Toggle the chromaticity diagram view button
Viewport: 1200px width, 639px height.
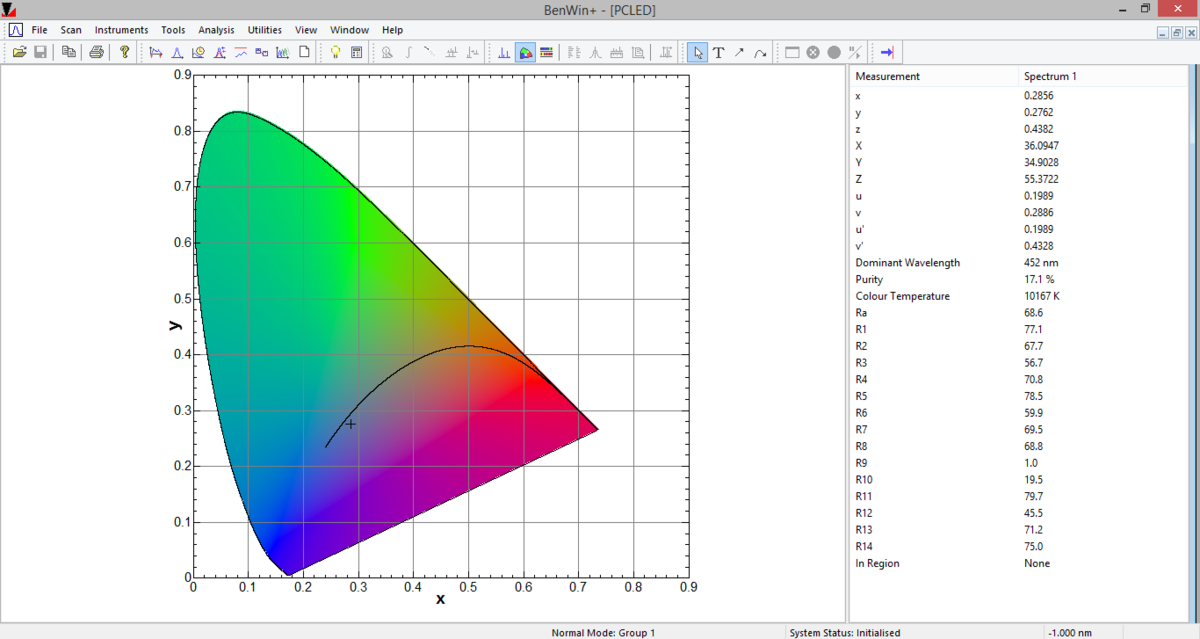click(x=525, y=52)
